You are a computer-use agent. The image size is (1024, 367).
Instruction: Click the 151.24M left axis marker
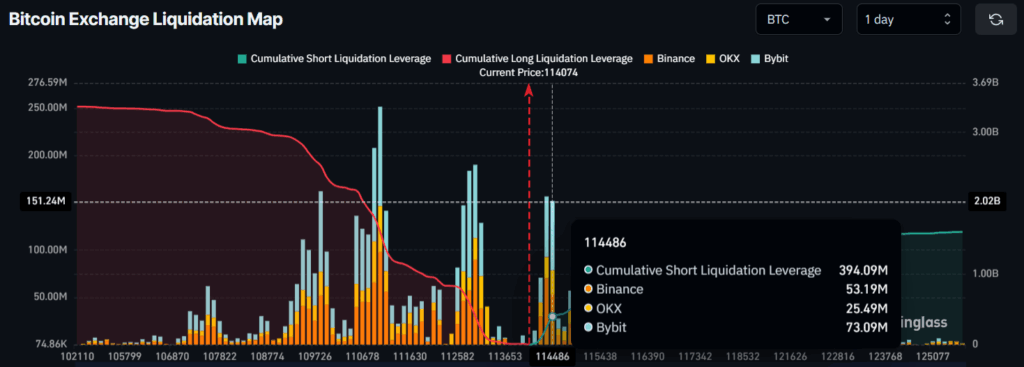click(45, 202)
